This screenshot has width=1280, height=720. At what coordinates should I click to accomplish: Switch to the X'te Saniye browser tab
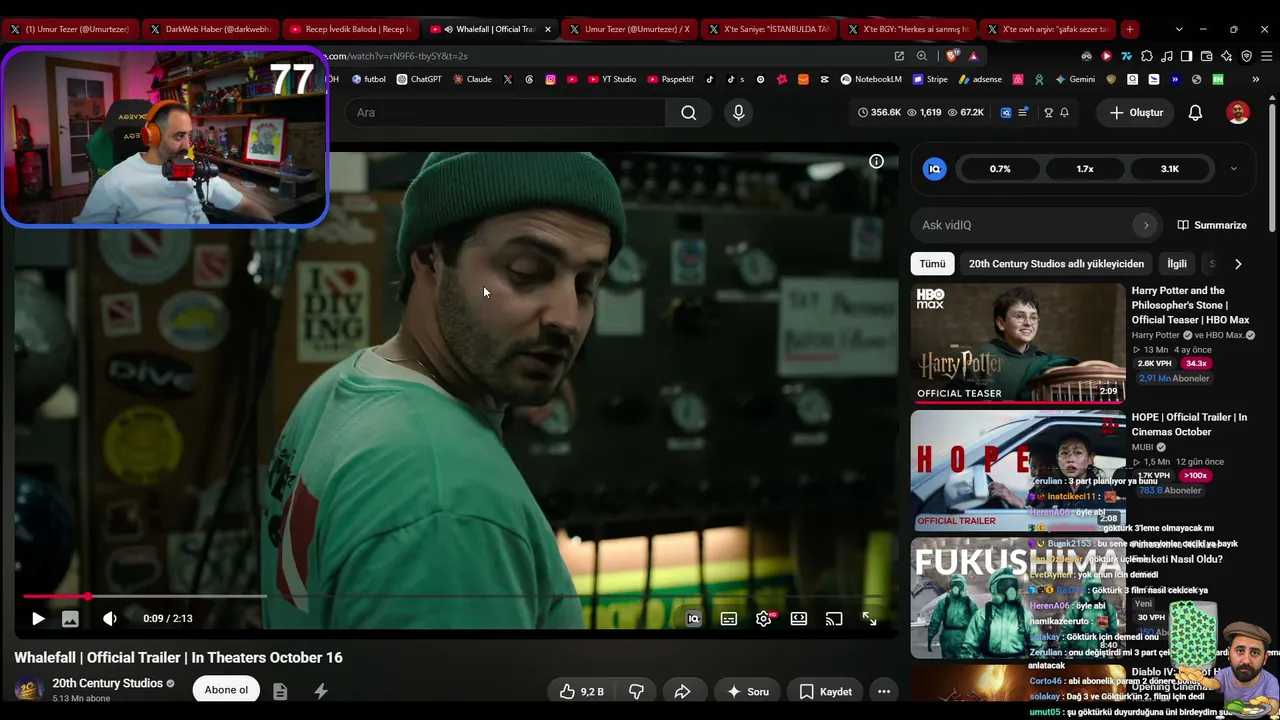tap(769, 29)
